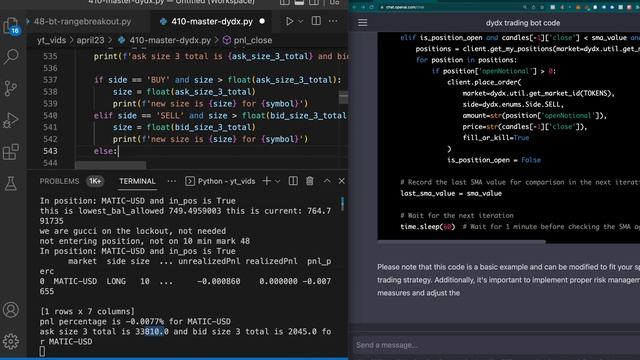Click line number 540 in the gutter
Viewport: 640px width, 360px height.
[x=50, y=116]
